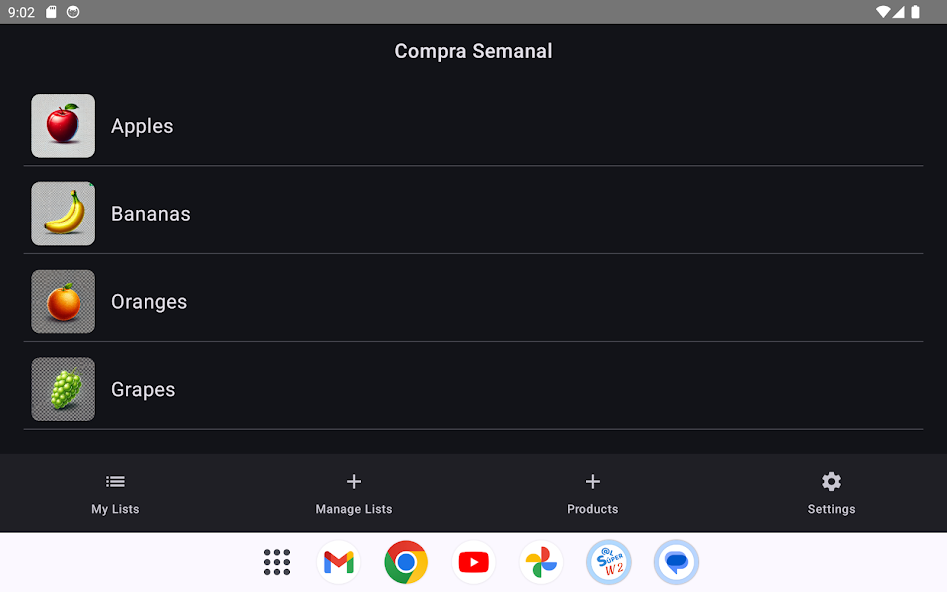The height and width of the screenshot is (592, 947).
Task: Select the Grapes list item
Action: point(474,389)
